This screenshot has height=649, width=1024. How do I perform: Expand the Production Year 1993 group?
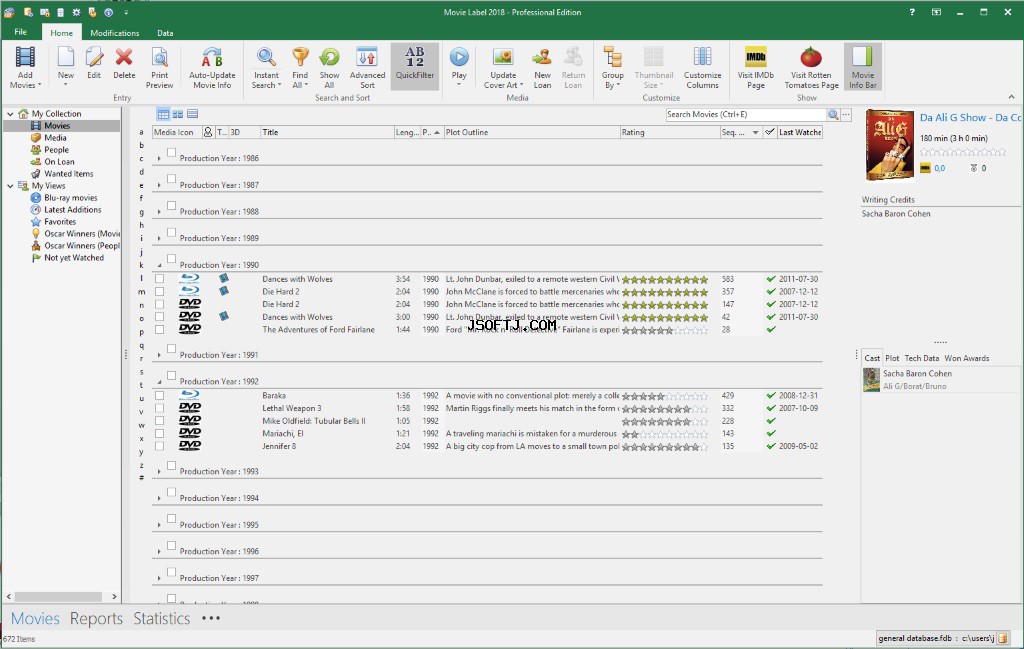tap(159, 472)
